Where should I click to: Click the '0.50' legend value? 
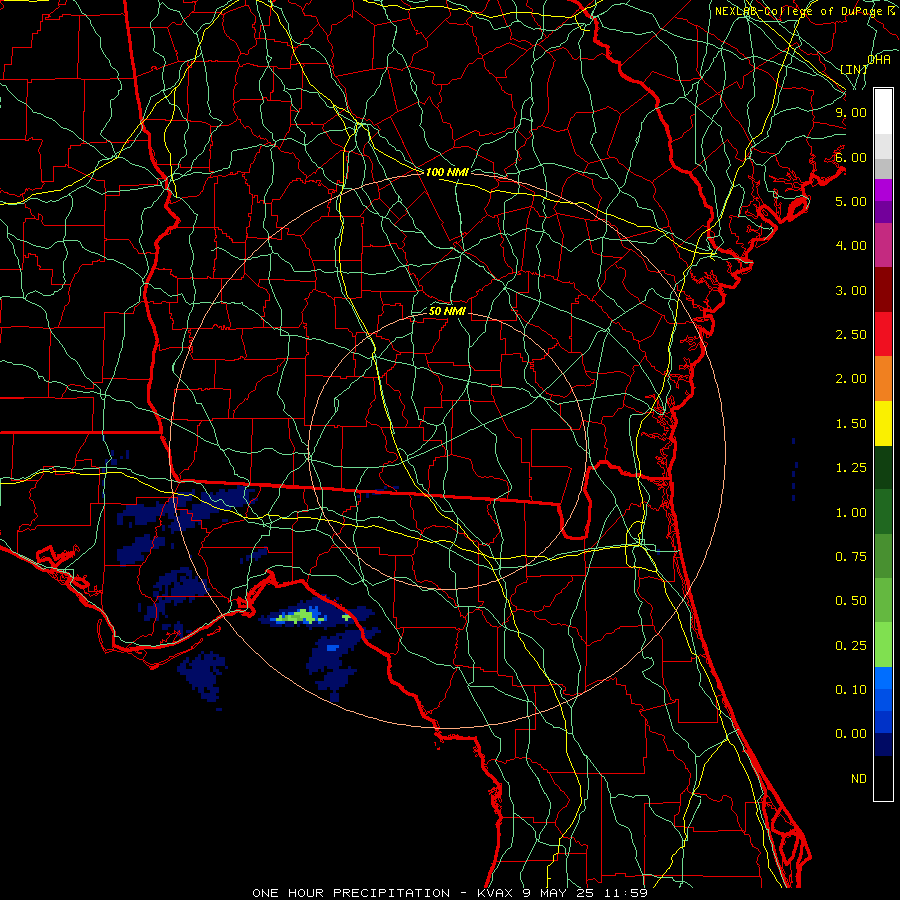tap(851, 601)
